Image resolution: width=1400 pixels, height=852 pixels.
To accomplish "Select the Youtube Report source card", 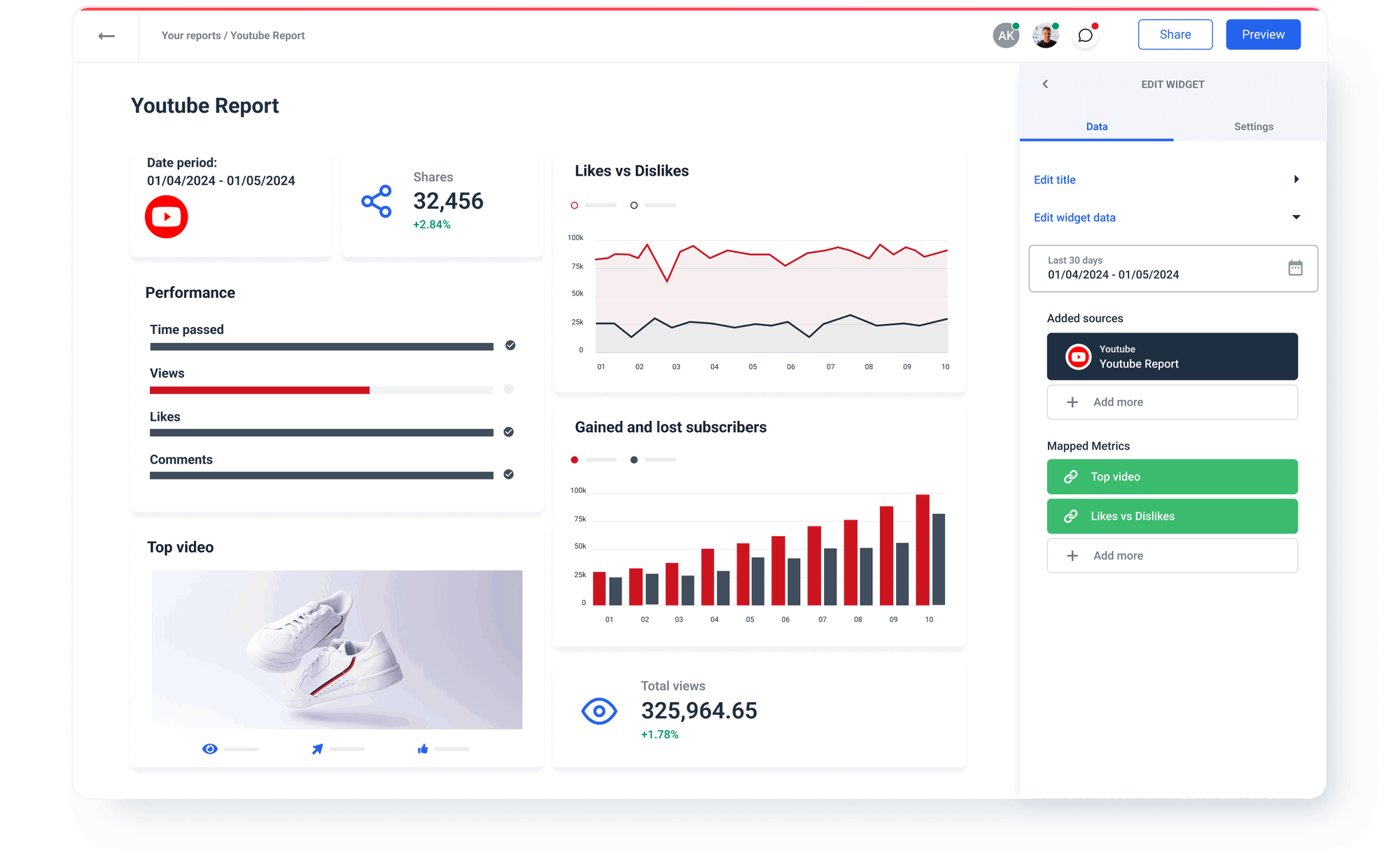I will tap(1172, 356).
